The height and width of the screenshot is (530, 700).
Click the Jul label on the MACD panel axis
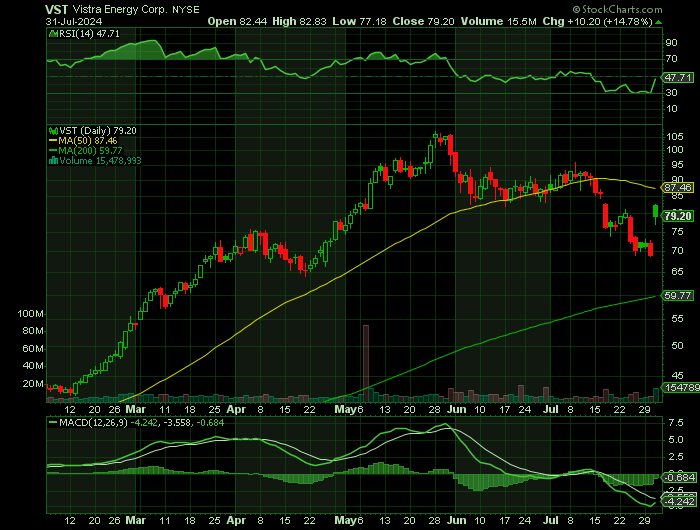(x=552, y=520)
